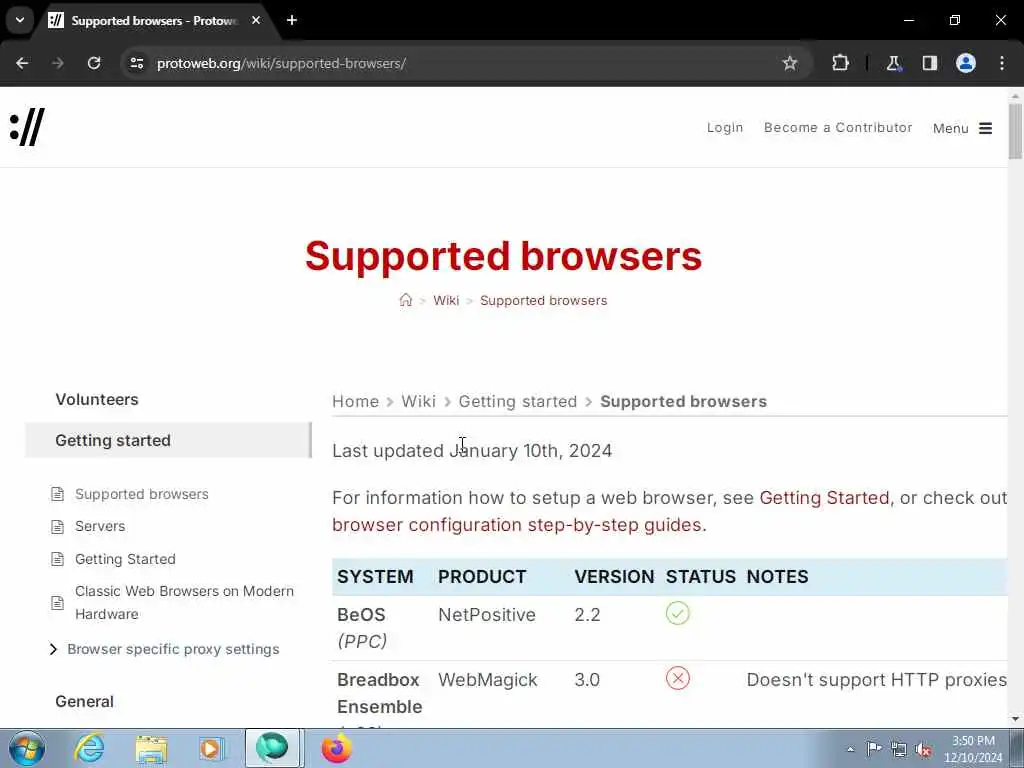Viewport: 1024px width, 768px height.
Task: Show hidden tray icons arrow
Action: click(x=850, y=750)
